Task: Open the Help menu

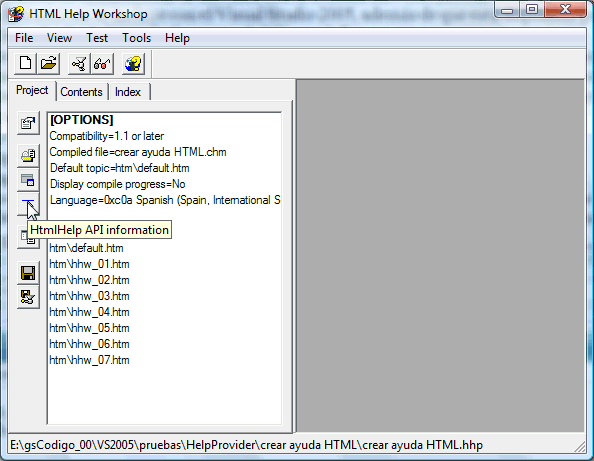Action: point(177,38)
